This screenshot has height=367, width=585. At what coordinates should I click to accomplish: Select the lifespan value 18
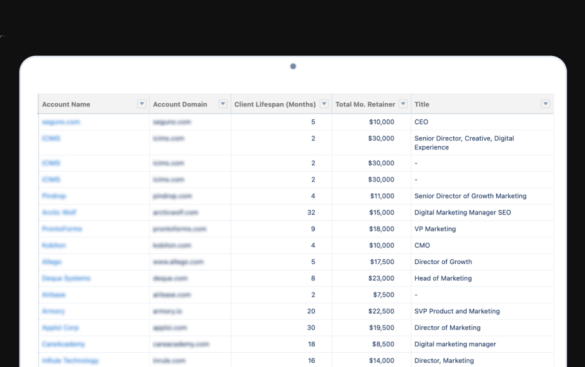(x=312, y=344)
